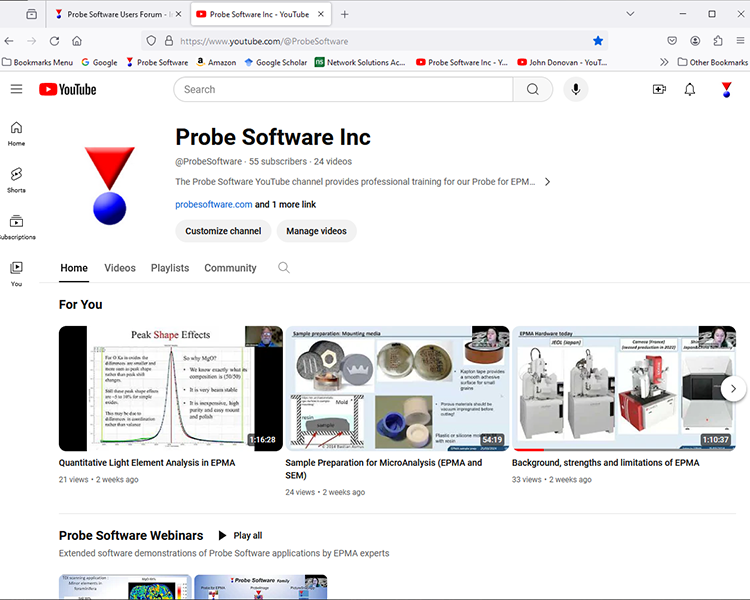Open the Amazon bookmark
750x600 pixels.
click(216, 62)
